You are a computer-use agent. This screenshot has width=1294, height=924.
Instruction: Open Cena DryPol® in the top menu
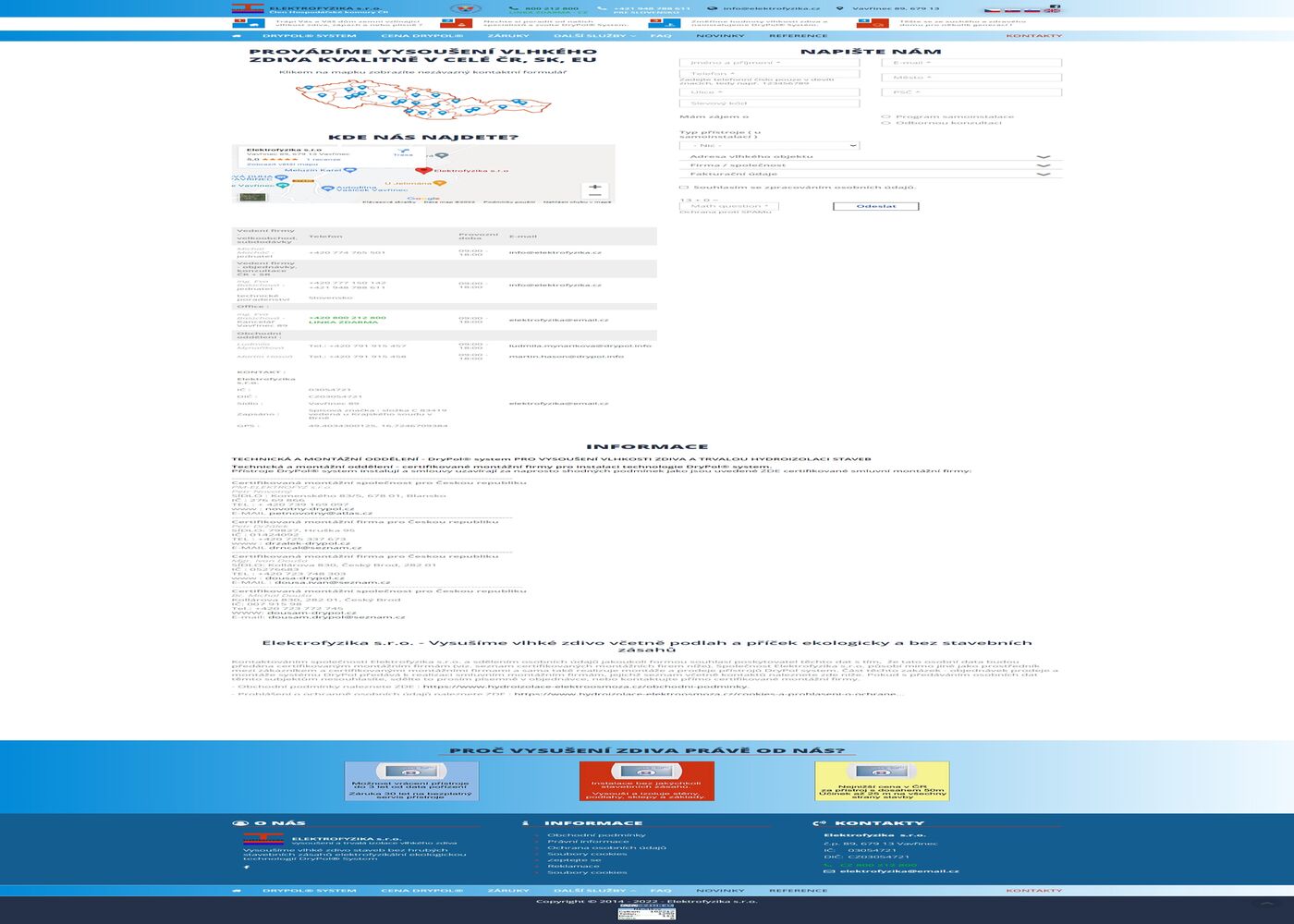[421, 36]
